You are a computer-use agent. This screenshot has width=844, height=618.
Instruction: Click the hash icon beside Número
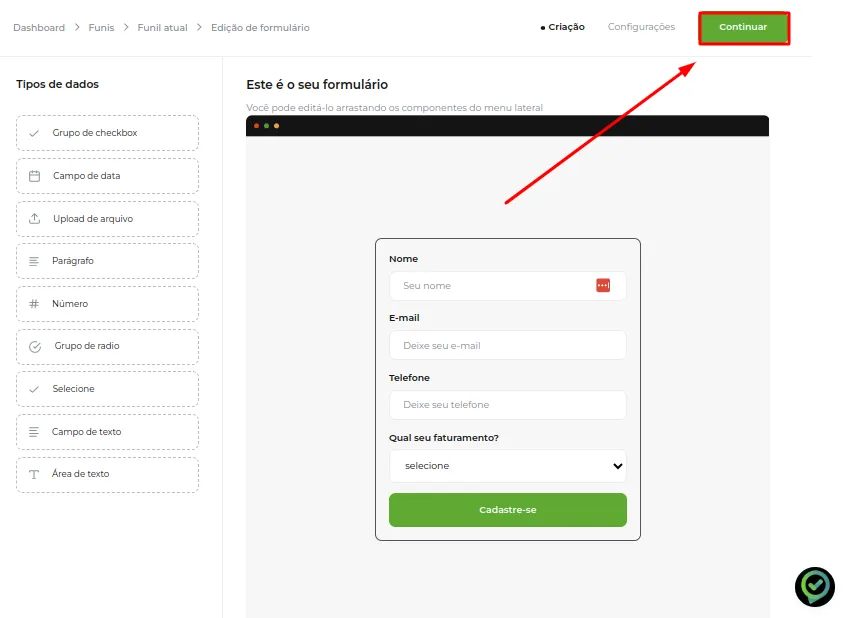(x=34, y=304)
